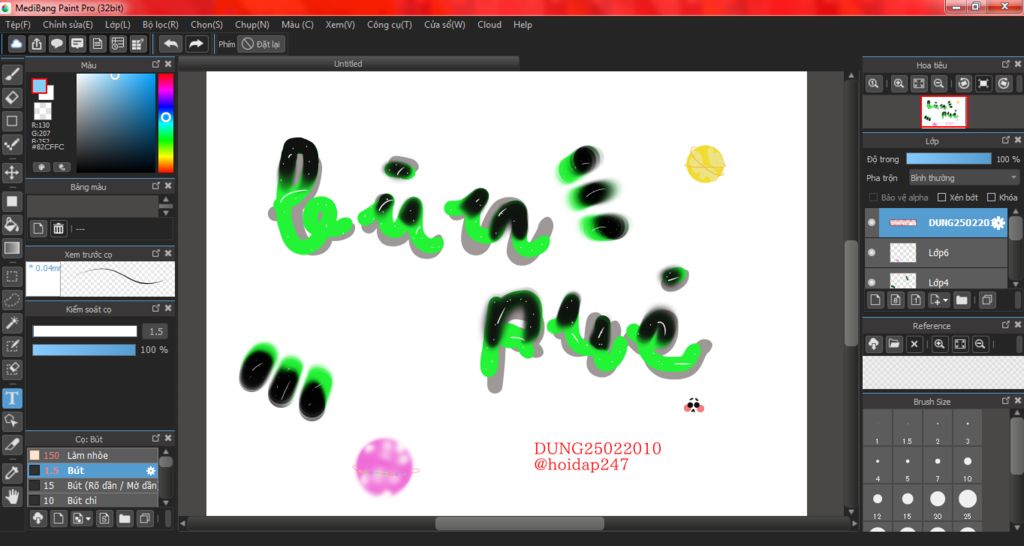Viewport: 1024px width, 546px height.
Task: Select the Lasso tool
Action: point(12,300)
